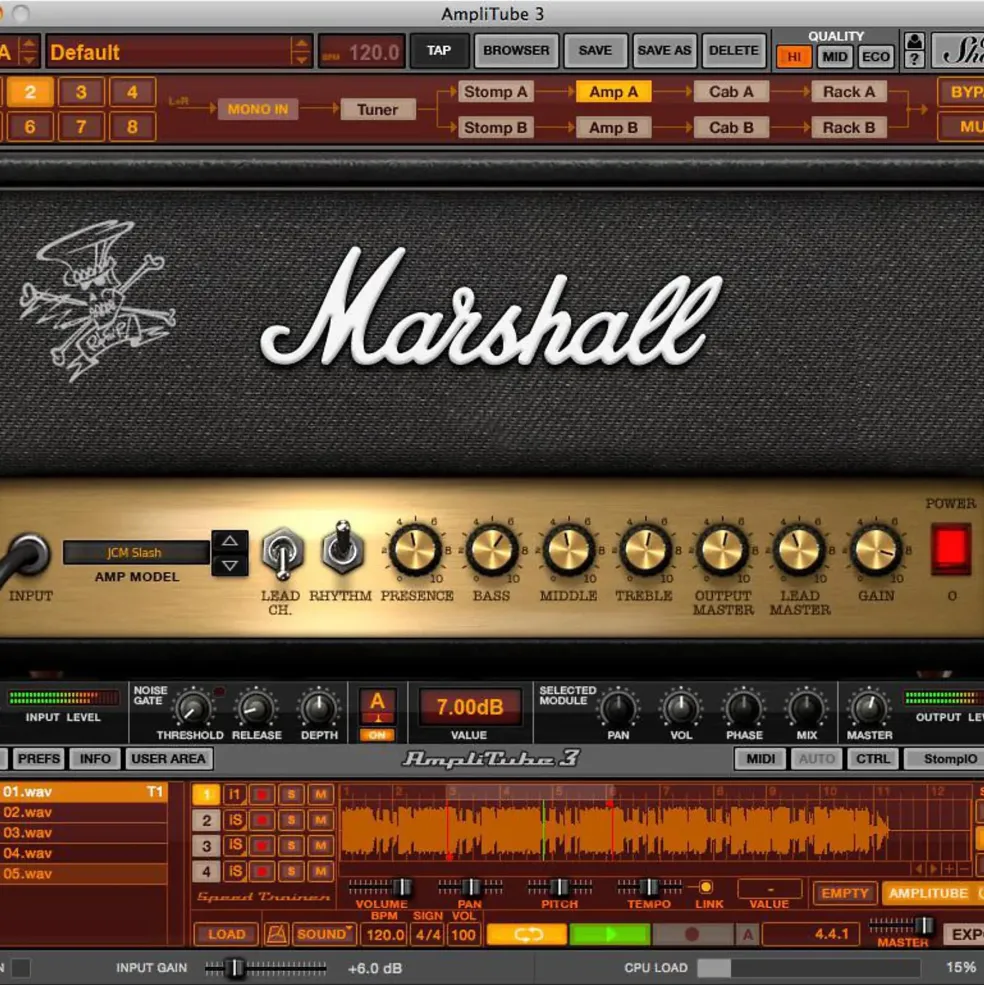This screenshot has height=985, width=984.
Task: Open the SOUND dropdown in the transport
Action: point(324,934)
